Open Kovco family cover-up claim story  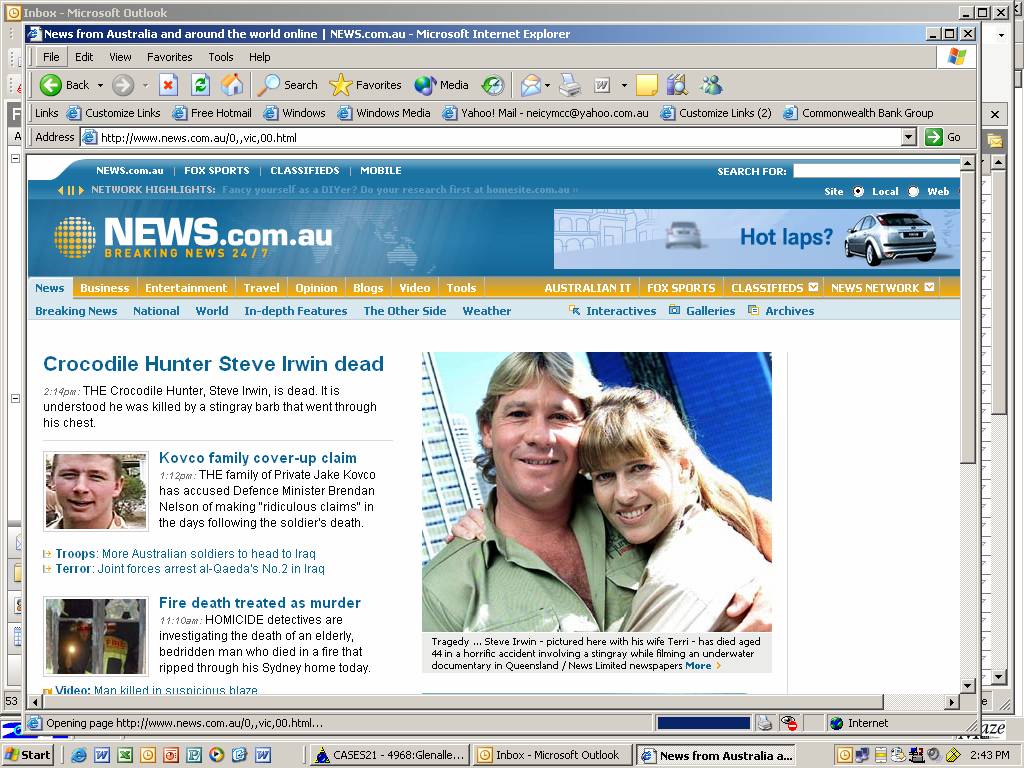258,458
